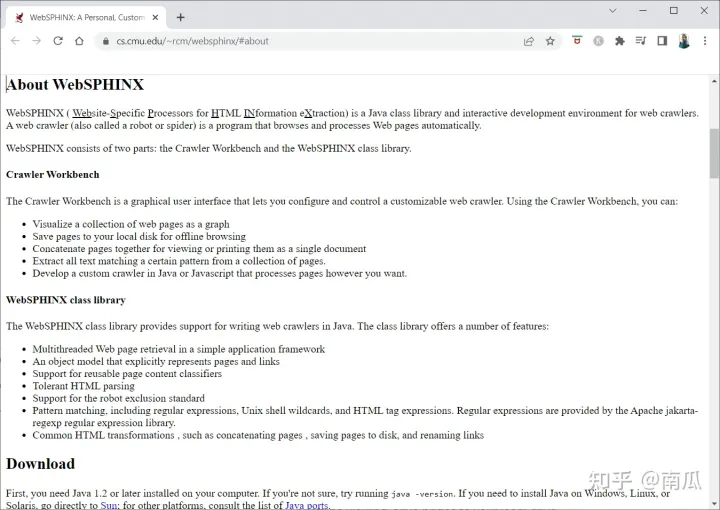Click 'WebSPHINX consists of two parts' sentence
720x510 pixels.
pos(208,148)
